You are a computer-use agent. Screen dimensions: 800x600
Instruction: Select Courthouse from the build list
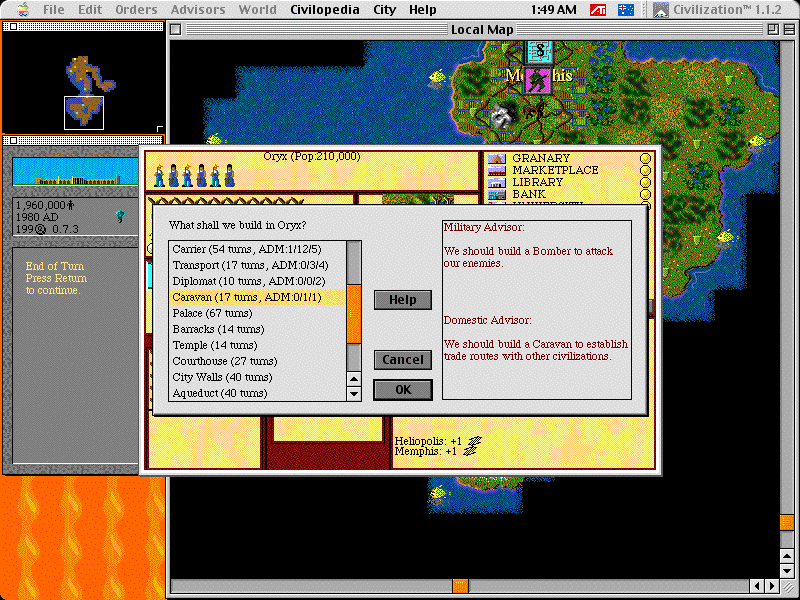[x=258, y=361]
